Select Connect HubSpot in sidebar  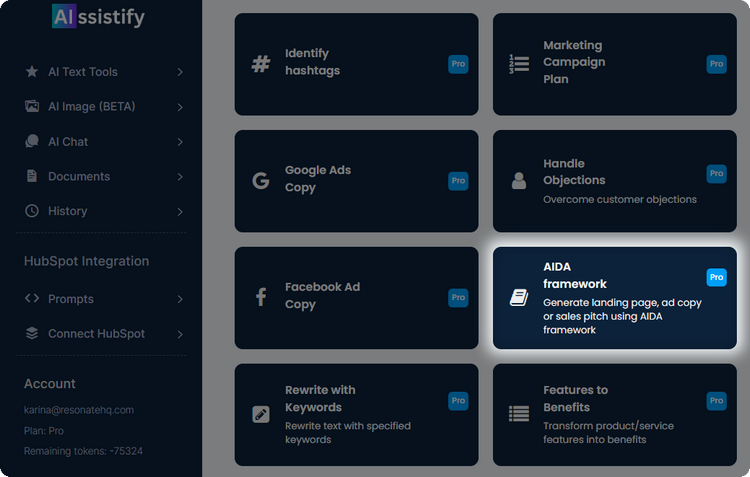96,334
